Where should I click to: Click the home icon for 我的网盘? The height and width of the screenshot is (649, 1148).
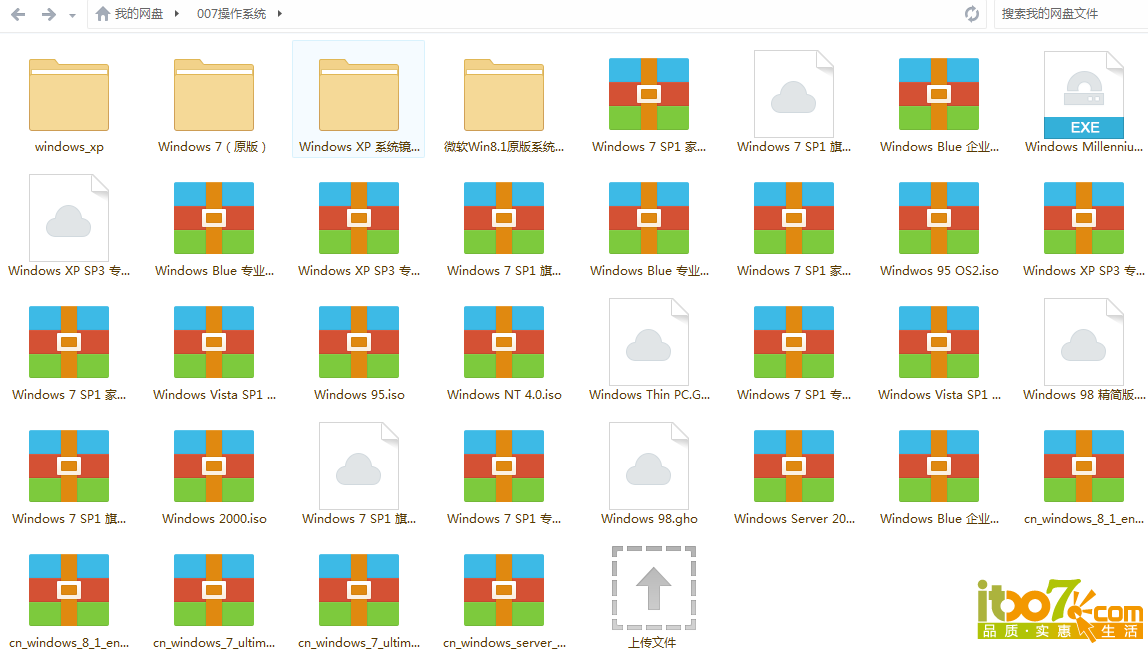coord(103,14)
